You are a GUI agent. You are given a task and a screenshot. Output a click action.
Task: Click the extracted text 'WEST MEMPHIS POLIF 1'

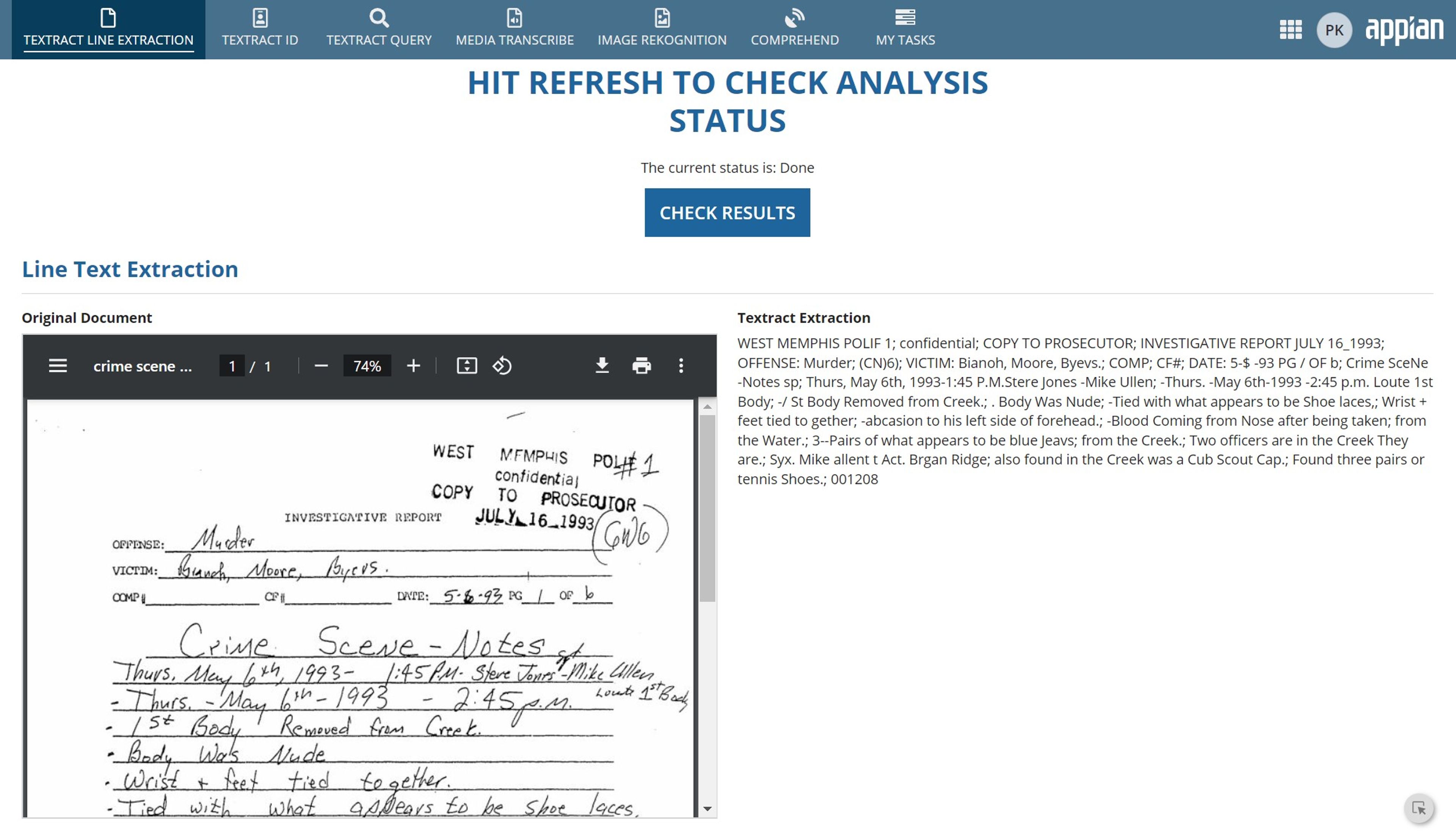[815, 343]
